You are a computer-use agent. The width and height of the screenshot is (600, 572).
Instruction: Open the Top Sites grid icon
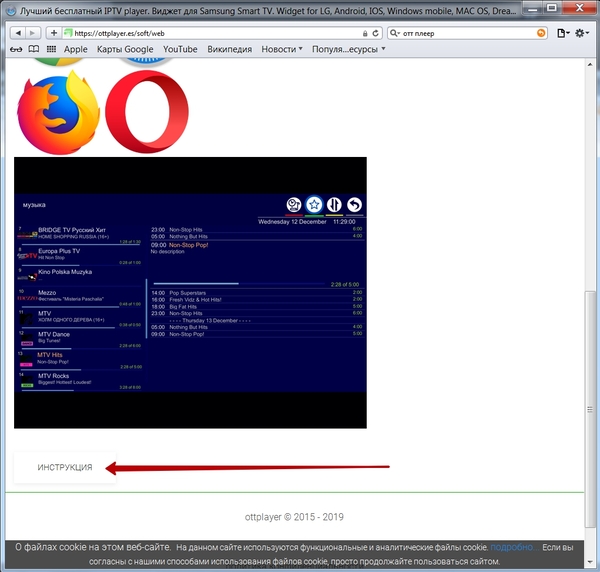click(51, 49)
